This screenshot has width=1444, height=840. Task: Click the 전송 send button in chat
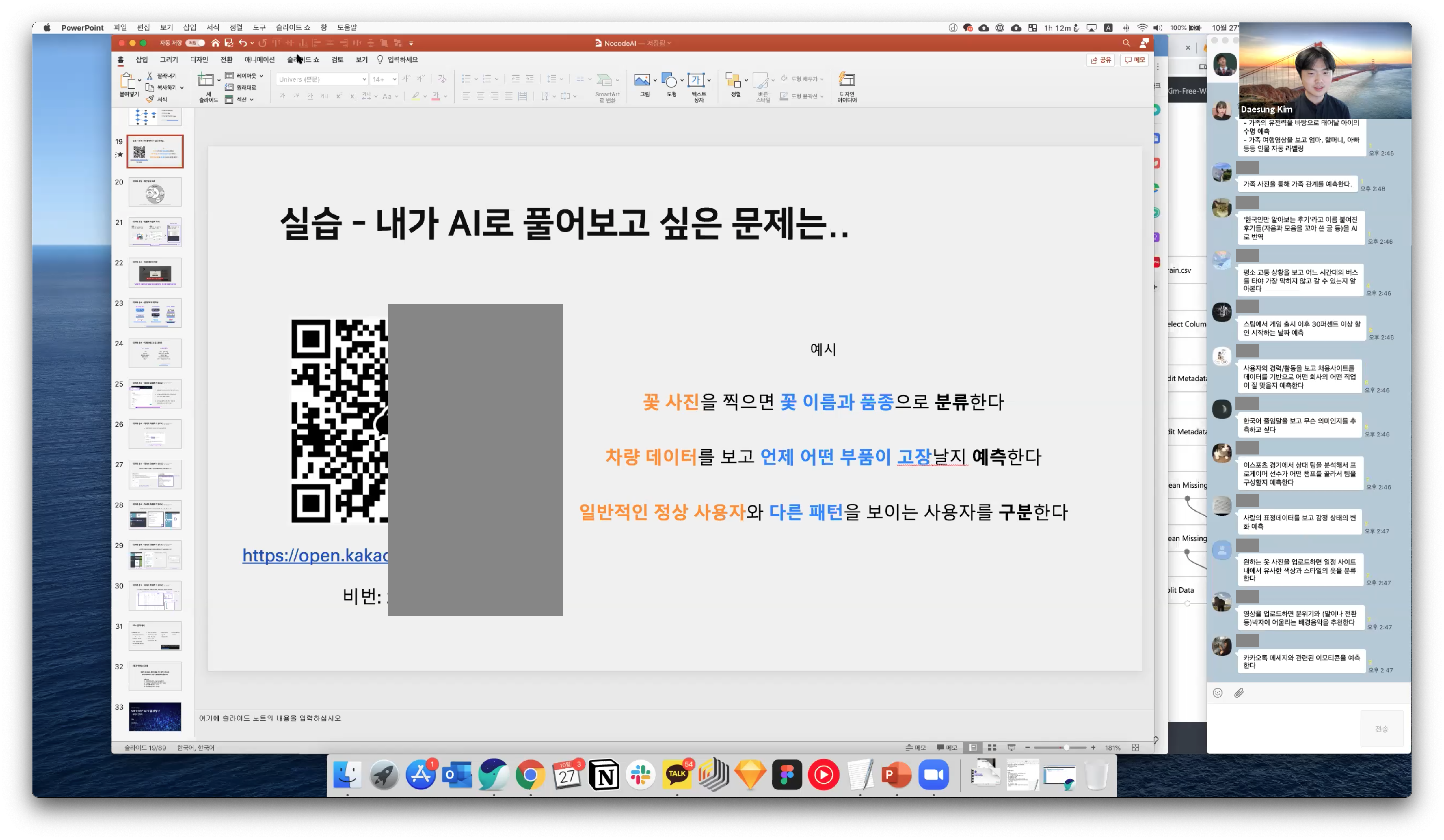1382,729
